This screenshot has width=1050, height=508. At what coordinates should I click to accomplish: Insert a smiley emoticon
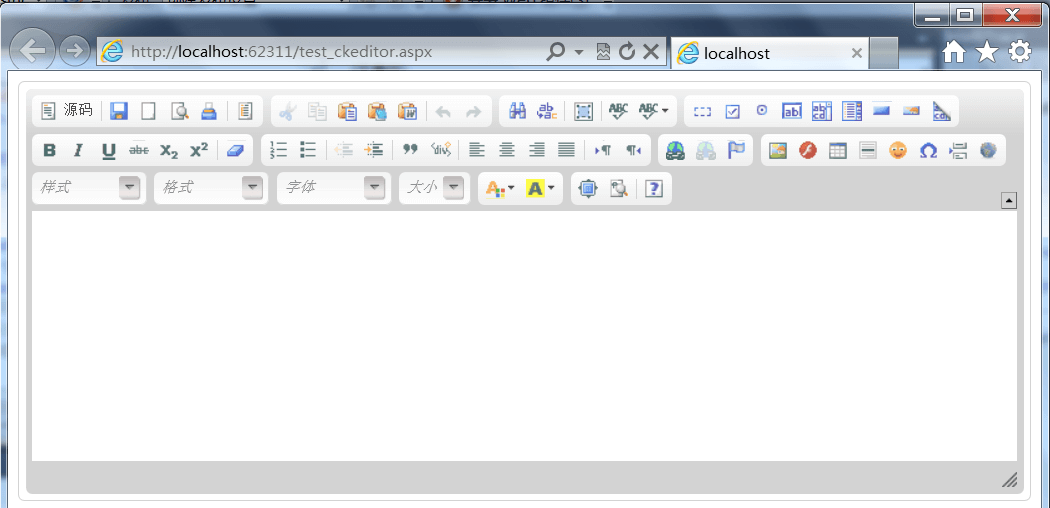coord(898,150)
